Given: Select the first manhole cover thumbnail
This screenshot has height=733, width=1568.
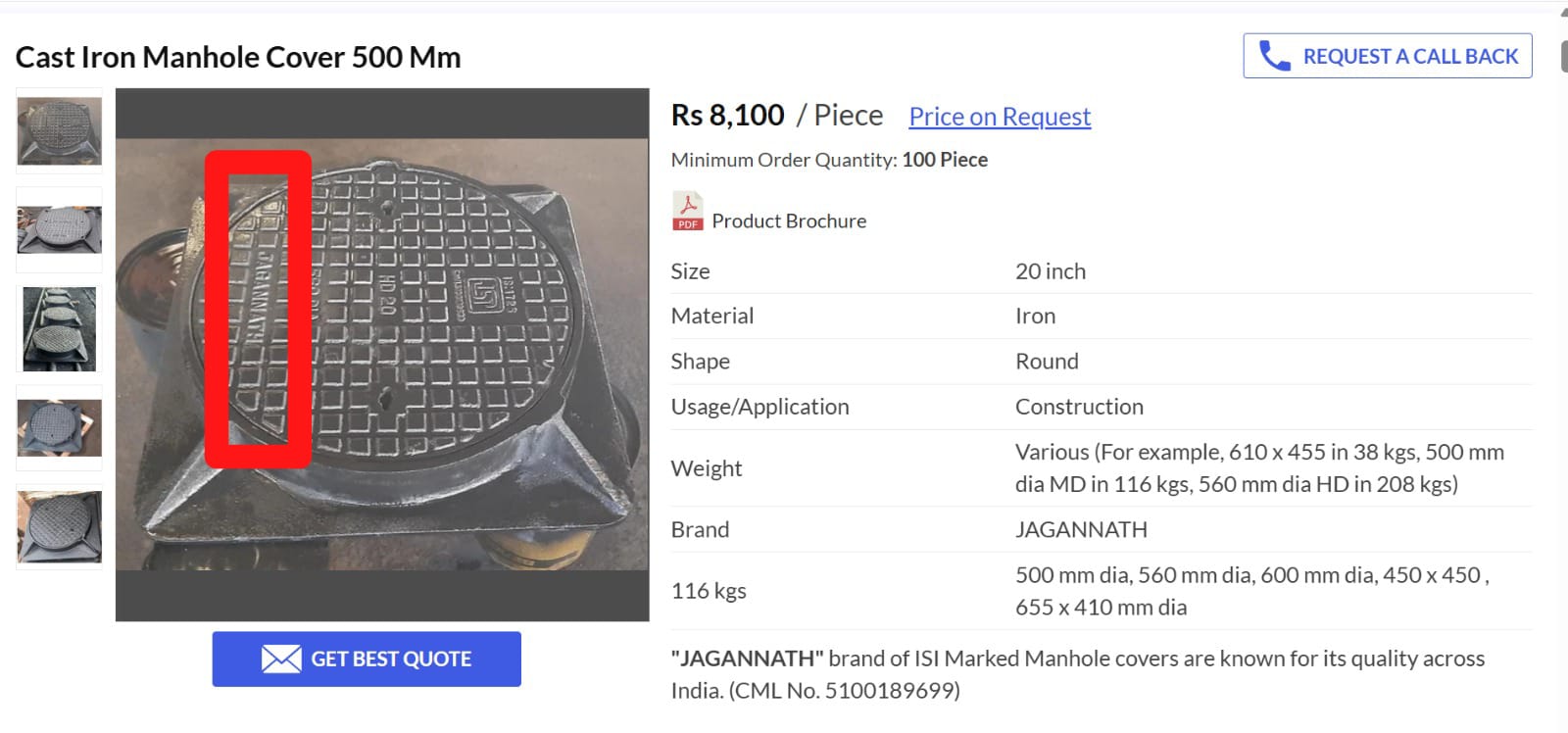Looking at the screenshot, I should tap(59, 131).
